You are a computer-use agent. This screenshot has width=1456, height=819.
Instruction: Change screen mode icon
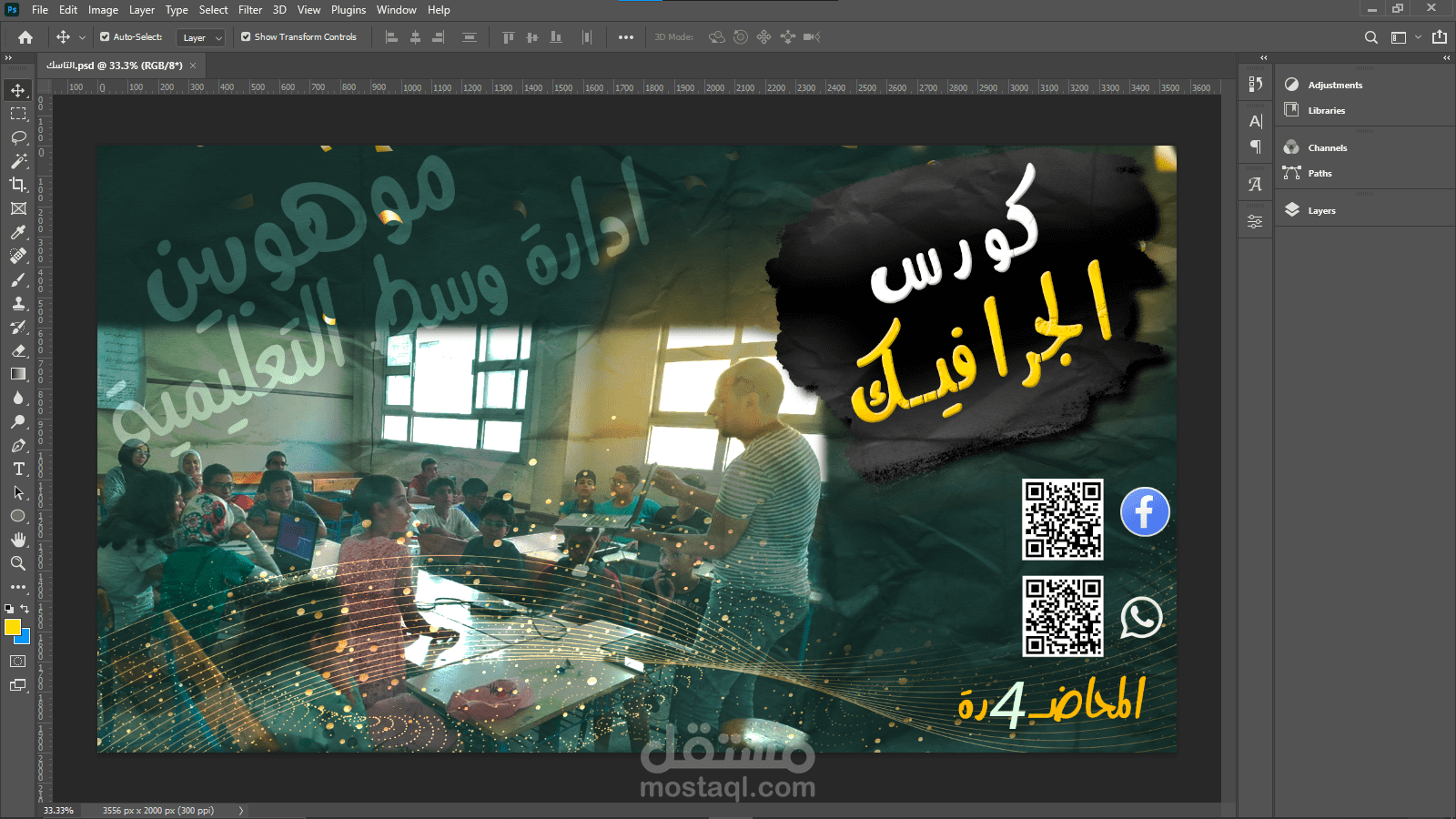(18, 685)
